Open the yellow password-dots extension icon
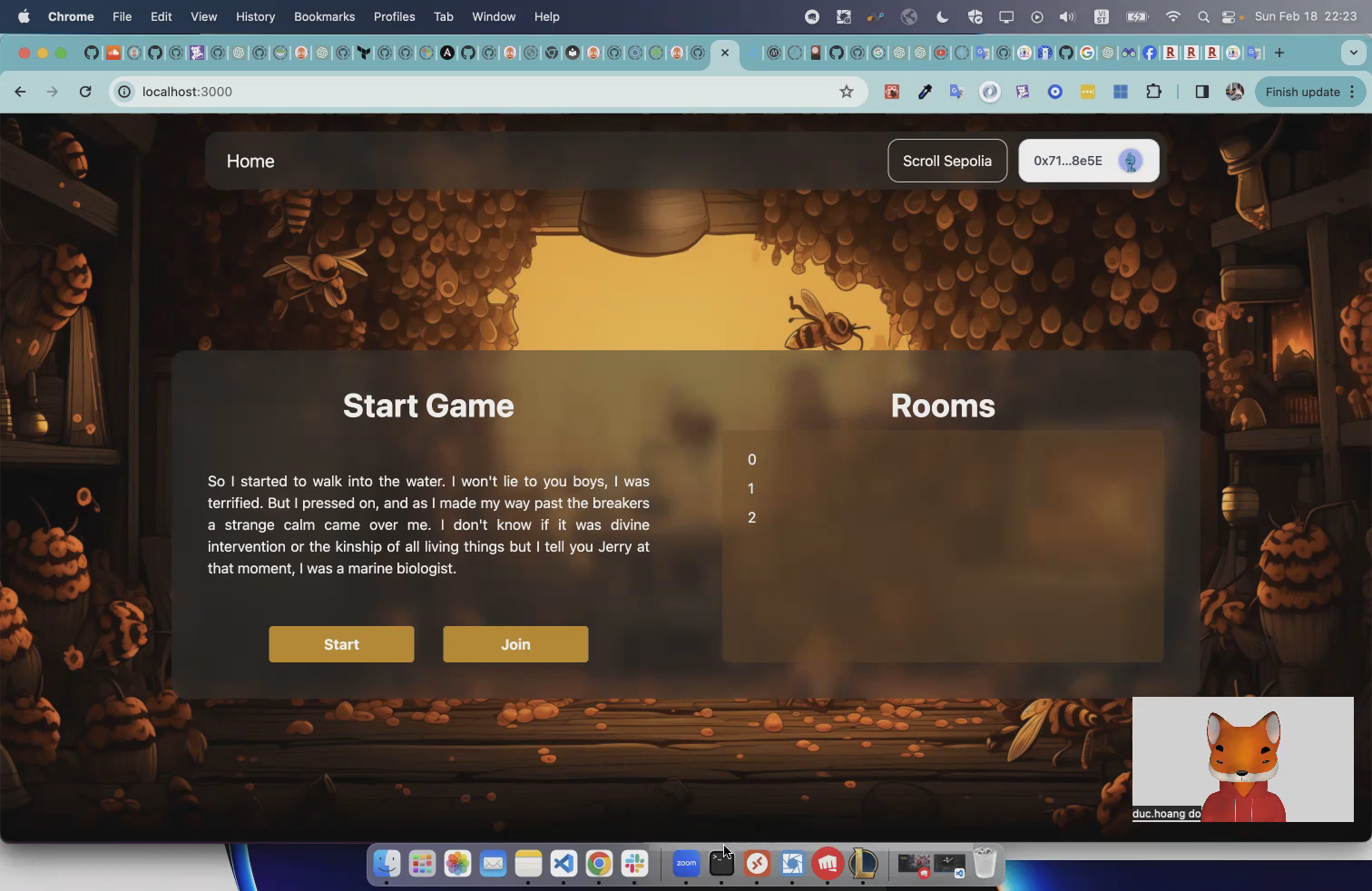Screen dimensions: 1372x891 click(1087, 92)
